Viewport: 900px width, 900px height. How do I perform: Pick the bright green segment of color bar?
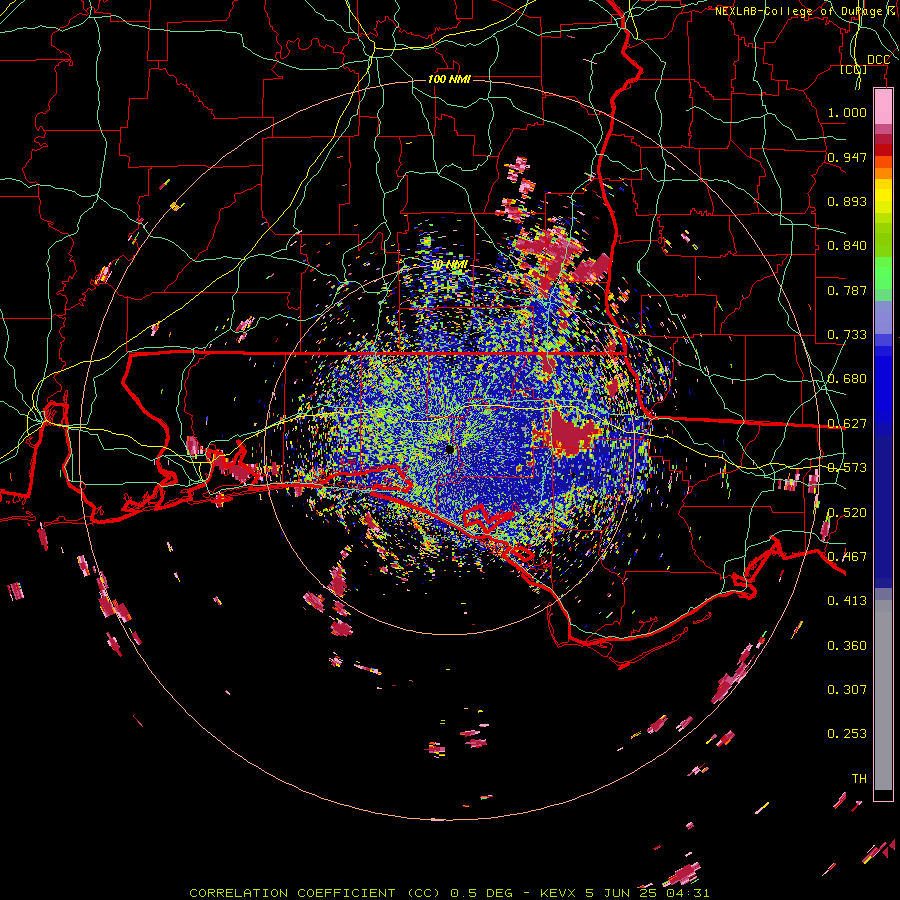click(x=883, y=273)
